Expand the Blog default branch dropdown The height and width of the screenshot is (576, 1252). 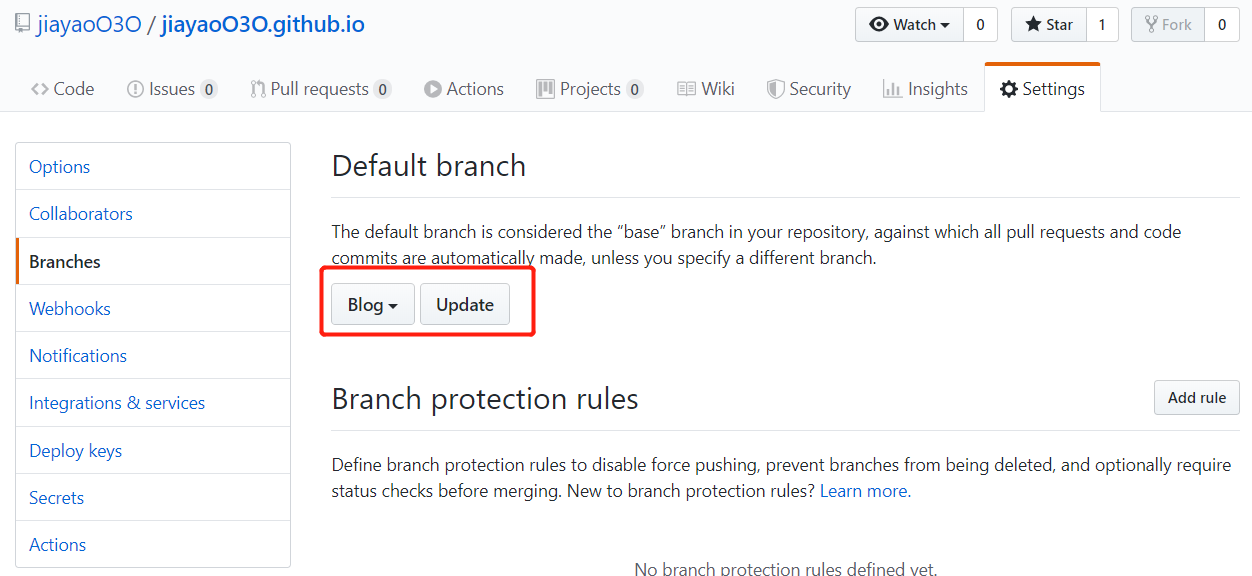[373, 305]
